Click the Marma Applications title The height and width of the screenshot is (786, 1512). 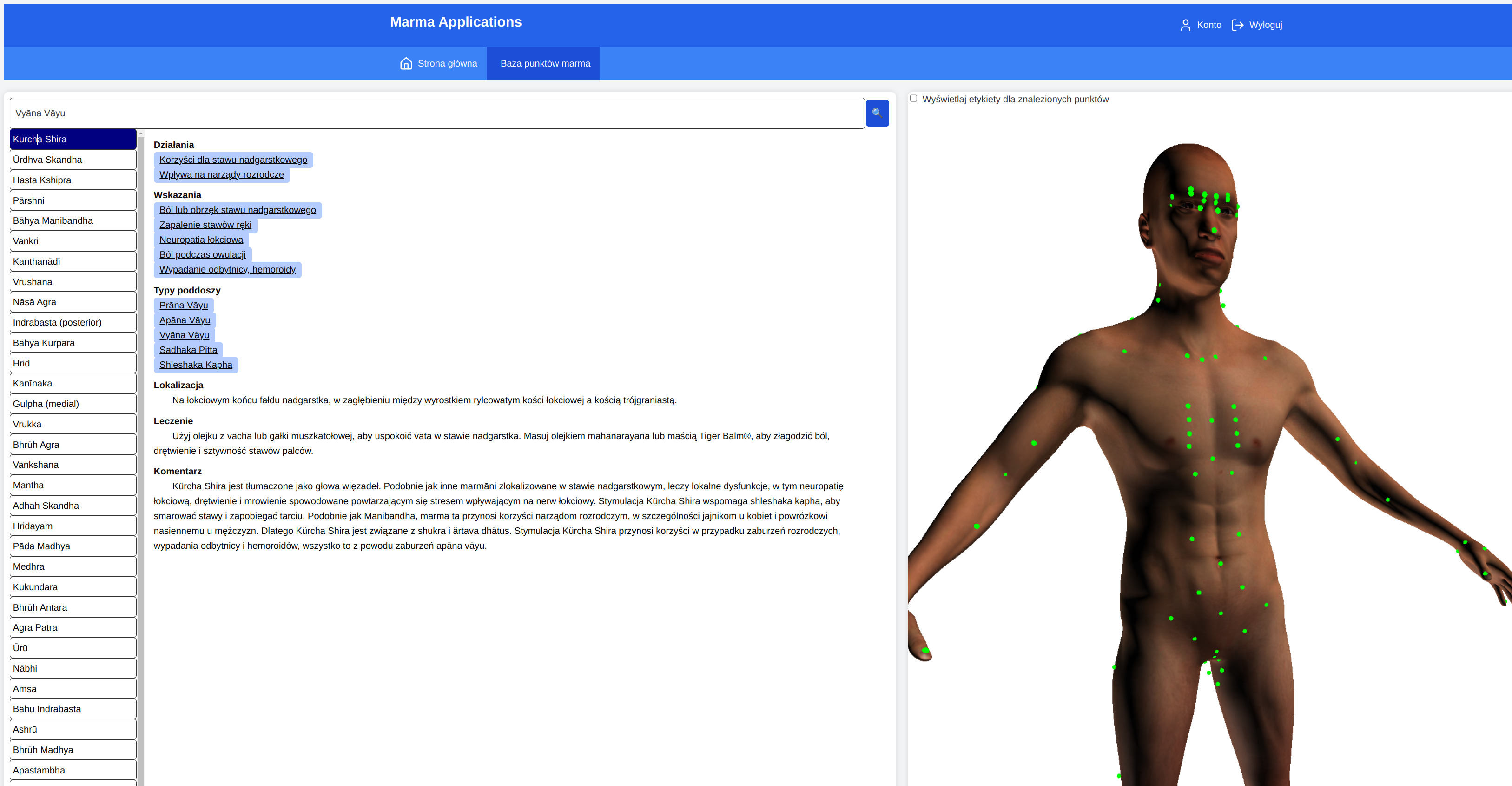click(456, 22)
